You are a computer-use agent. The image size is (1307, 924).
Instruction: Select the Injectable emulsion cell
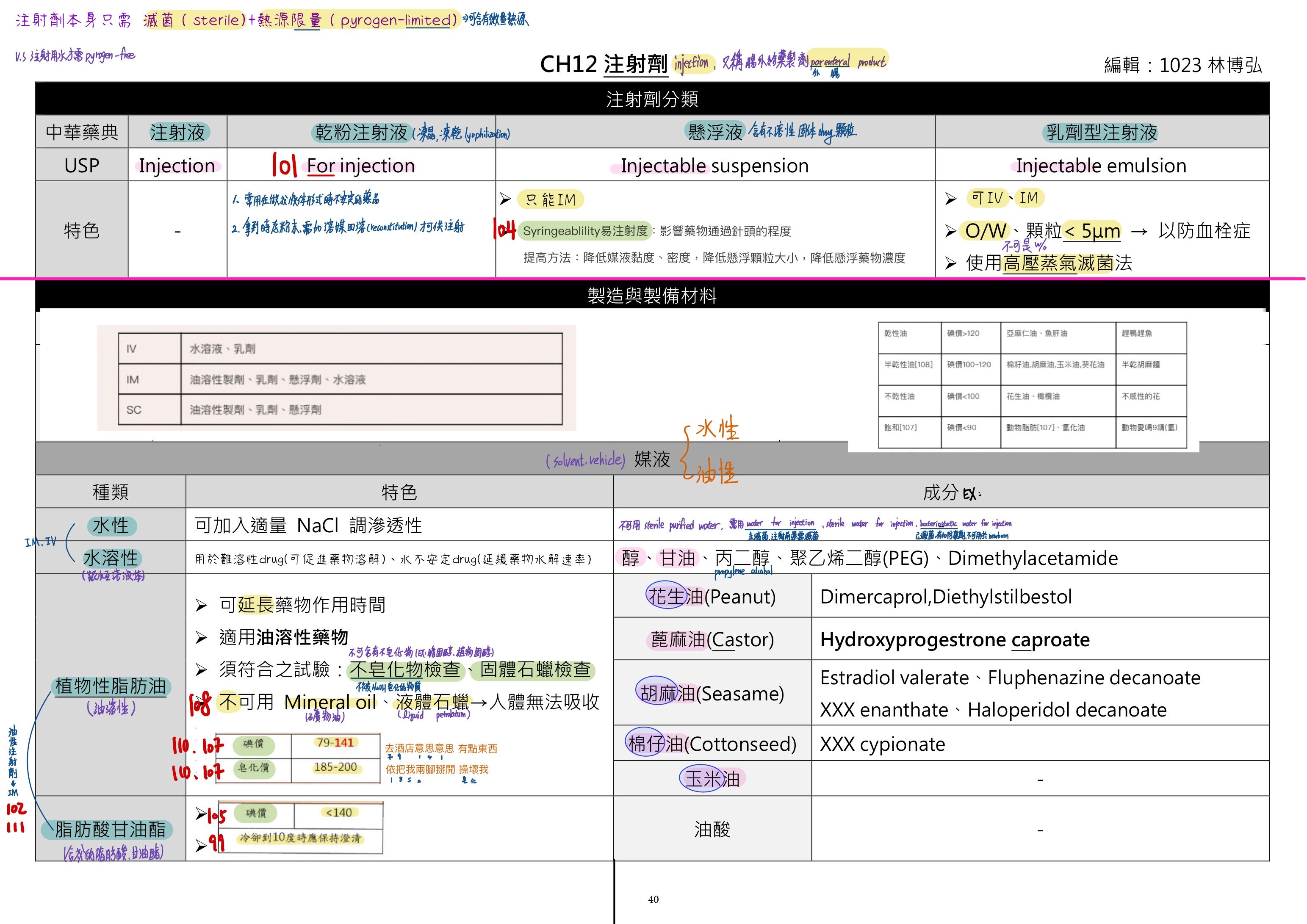(1101, 166)
